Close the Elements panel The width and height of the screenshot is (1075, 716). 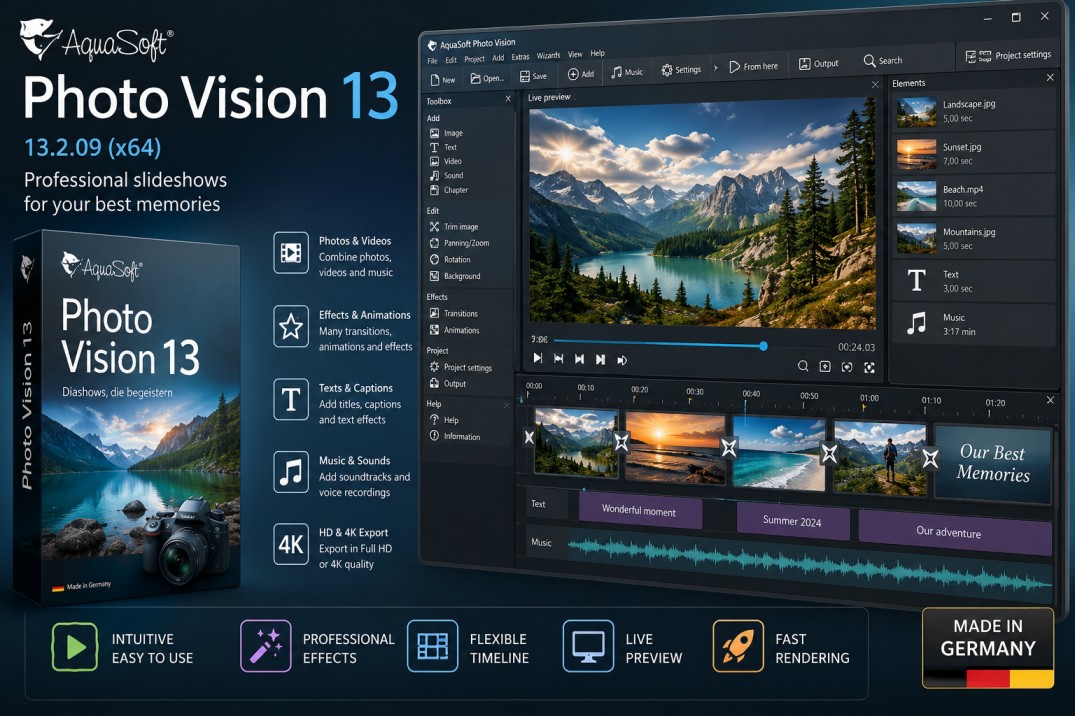point(1050,77)
